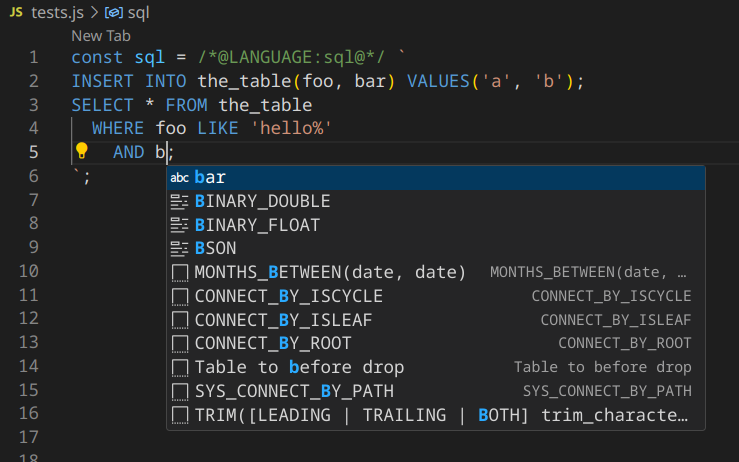Image resolution: width=739 pixels, height=462 pixels.
Task: Click the keyword icon next to BINARY_FLOAT
Action: point(180,225)
